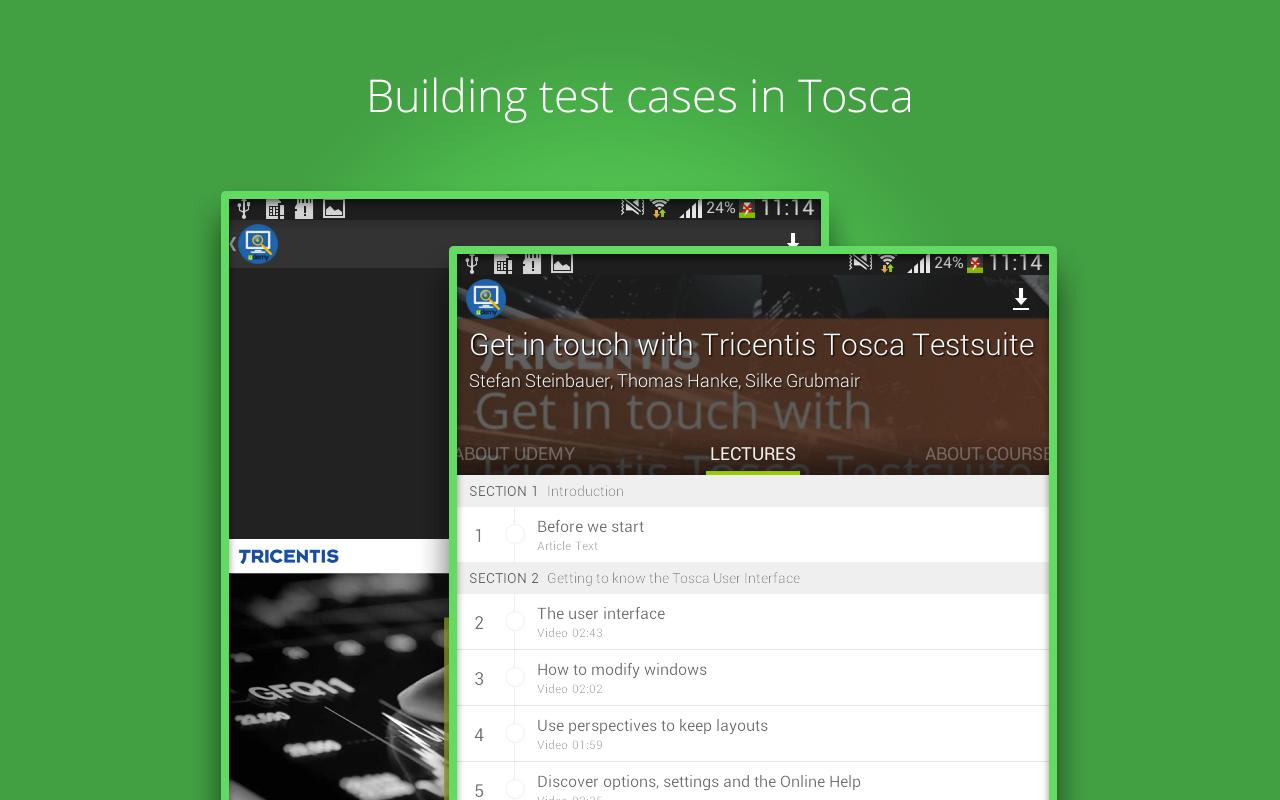Play 'Discover options, settings and the Online Help'

pos(699,782)
